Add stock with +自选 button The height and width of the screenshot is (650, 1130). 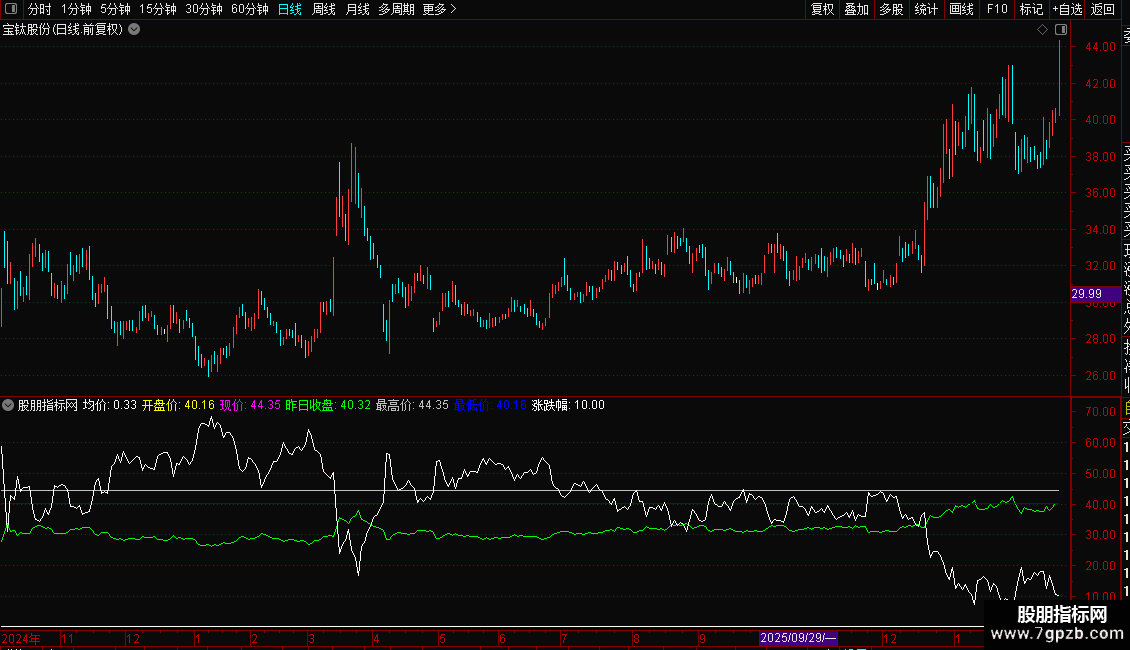coord(1067,9)
